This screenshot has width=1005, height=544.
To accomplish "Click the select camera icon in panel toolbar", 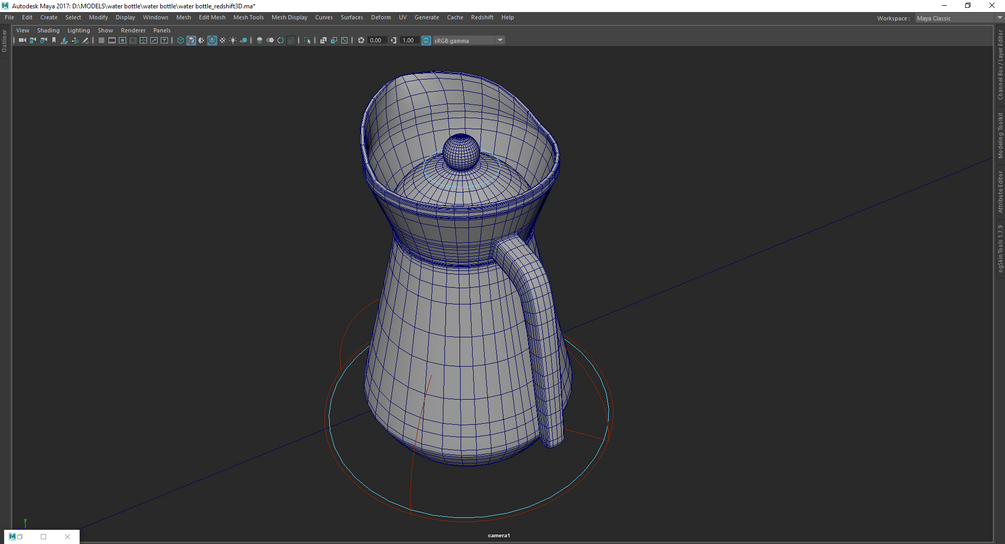I will [x=22, y=40].
